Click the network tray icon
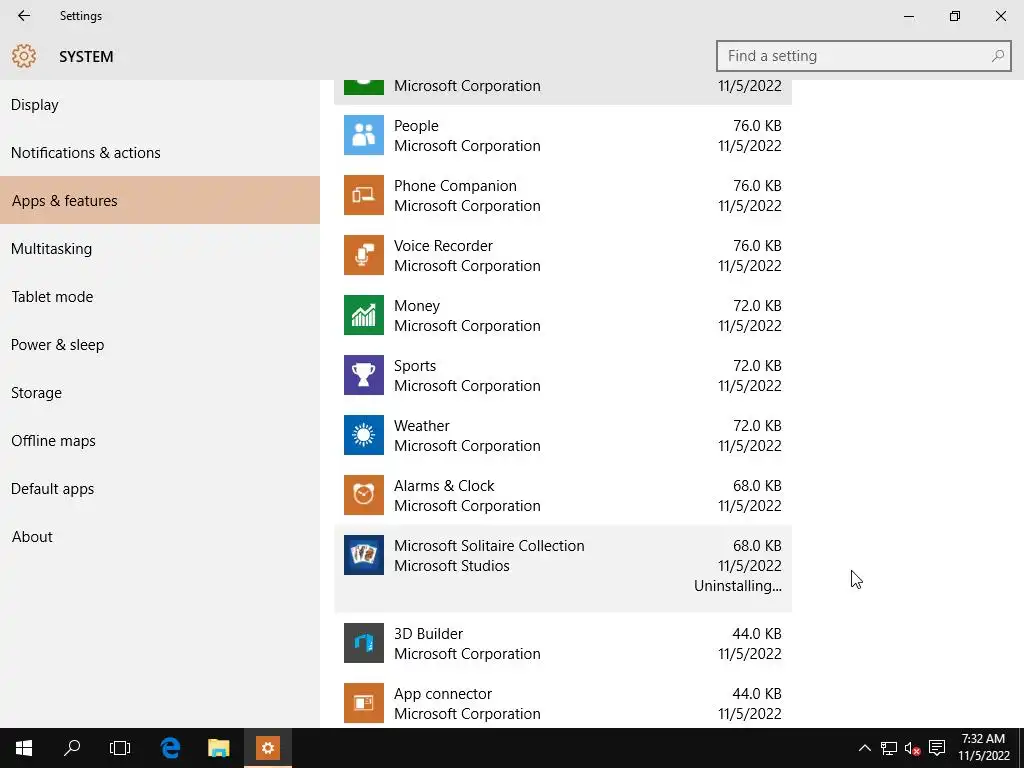Viewport: 1024px width, 768px height. point(889,748)
